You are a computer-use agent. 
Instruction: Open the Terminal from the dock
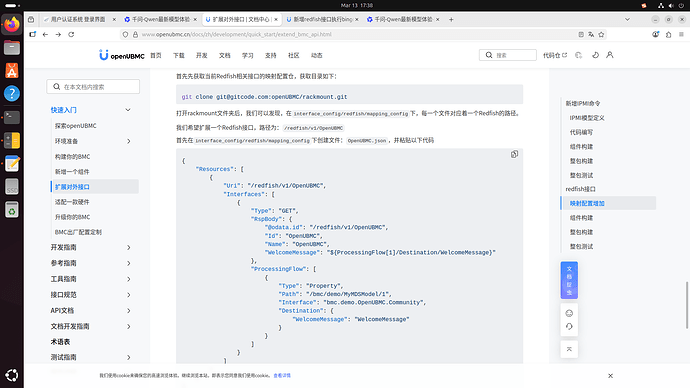[x=12, y=117]
